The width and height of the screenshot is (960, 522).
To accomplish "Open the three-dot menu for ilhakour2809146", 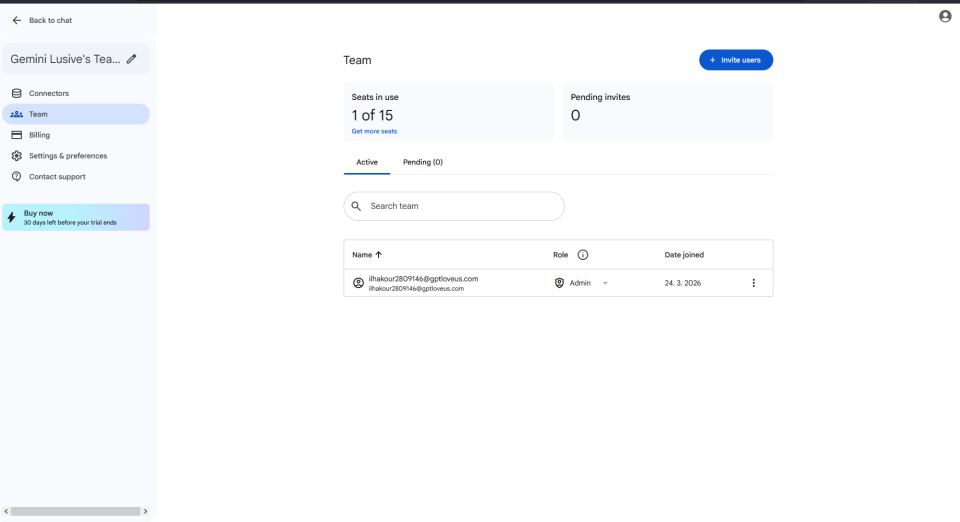I will pos(754,283).
